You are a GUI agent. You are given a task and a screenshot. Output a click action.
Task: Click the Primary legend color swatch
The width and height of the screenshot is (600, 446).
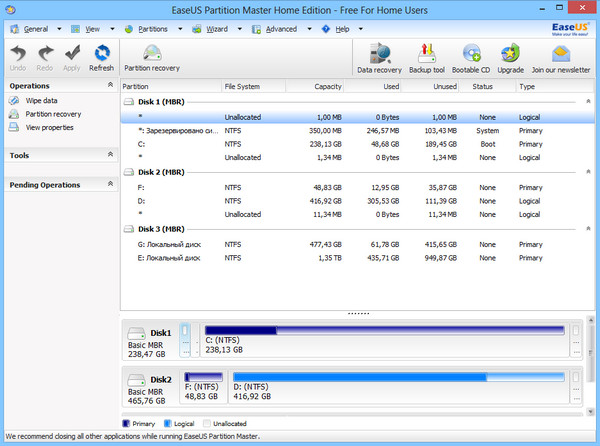coord(126,423)
